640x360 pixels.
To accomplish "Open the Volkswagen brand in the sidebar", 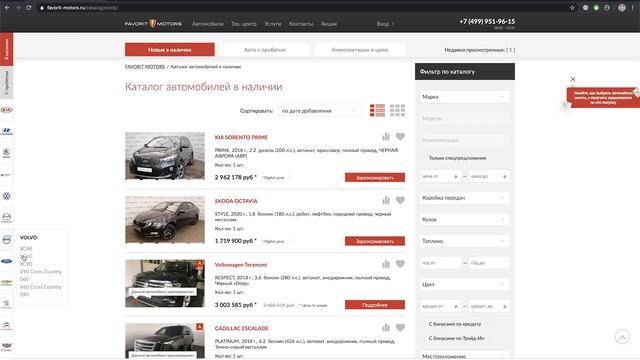I will point(7,196).
